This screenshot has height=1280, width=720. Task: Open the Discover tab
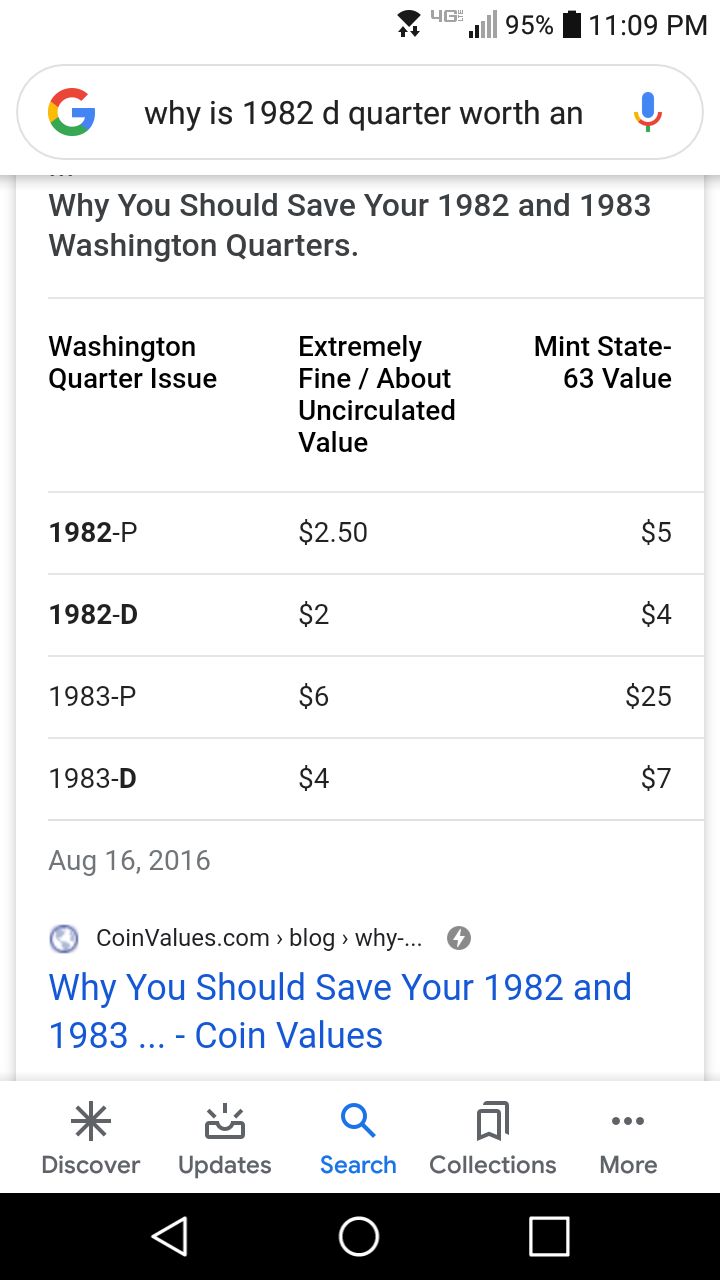pyautogui.click(x=91, y=1140)
